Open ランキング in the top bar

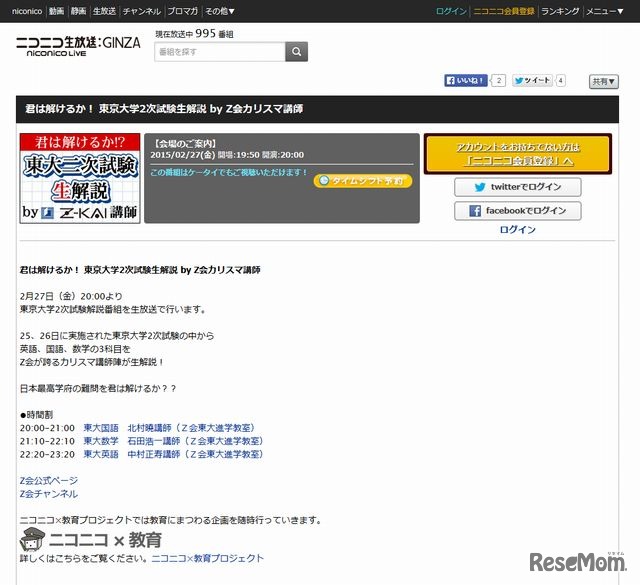(560, 11)
